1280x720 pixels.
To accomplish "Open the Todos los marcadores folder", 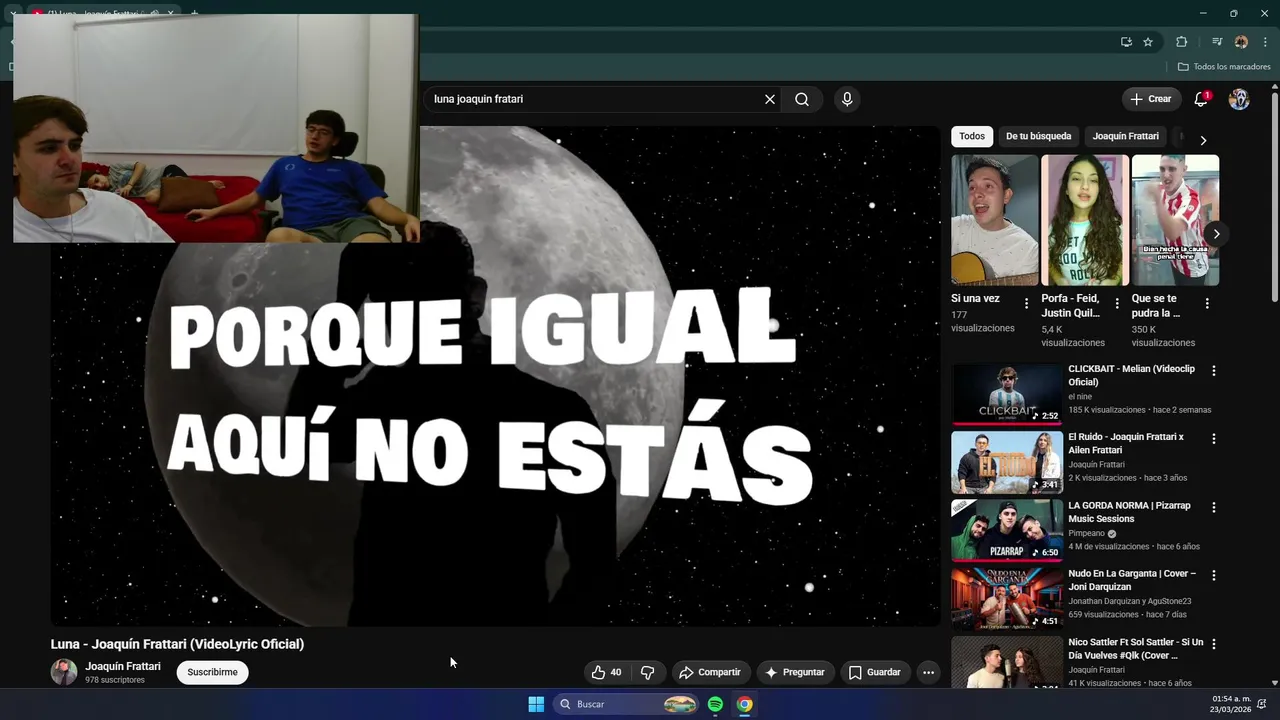I will [1224, 67].
